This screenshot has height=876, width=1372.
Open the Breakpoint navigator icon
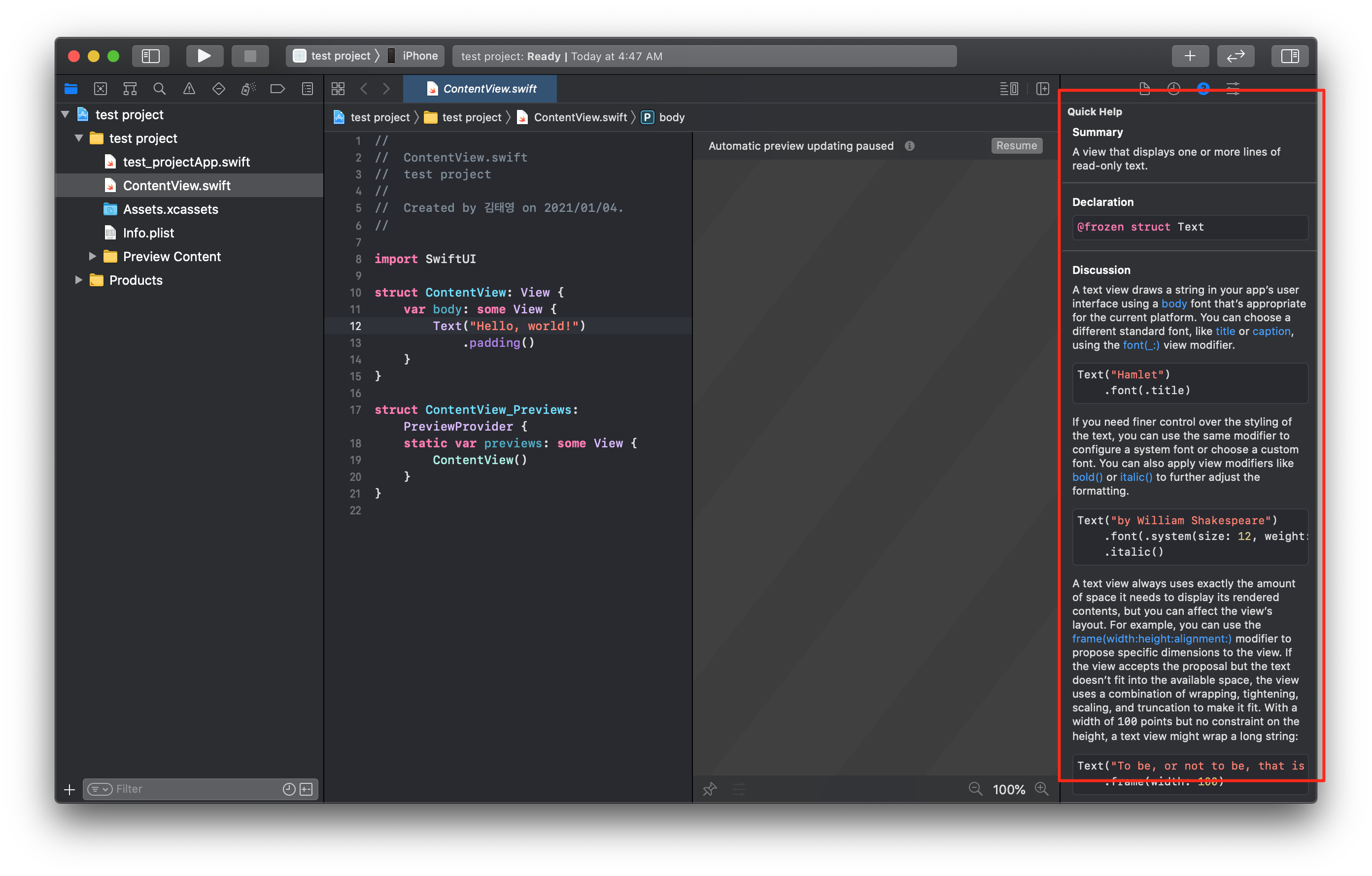[x=277, y=89]
